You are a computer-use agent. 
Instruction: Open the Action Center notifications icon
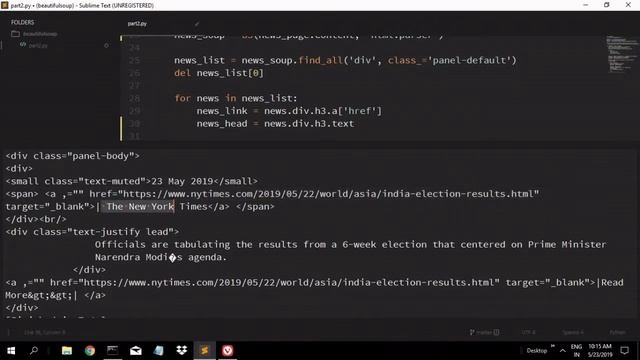tap(624, 351)
